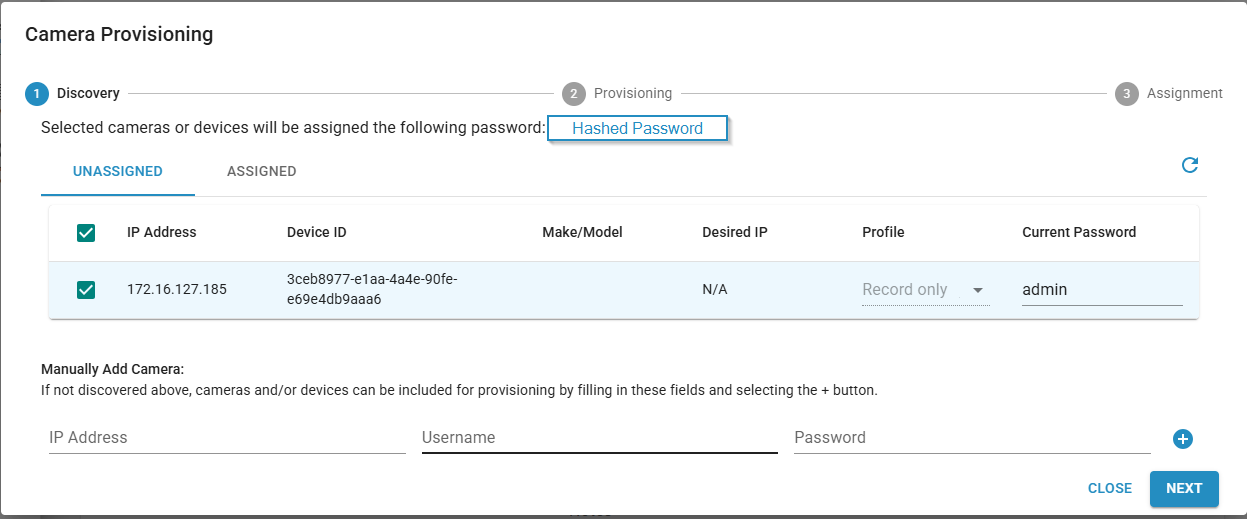1247x519 pixels.
Task: Toggle the select-all checkbox in table header
Action: tap(86, 233)
